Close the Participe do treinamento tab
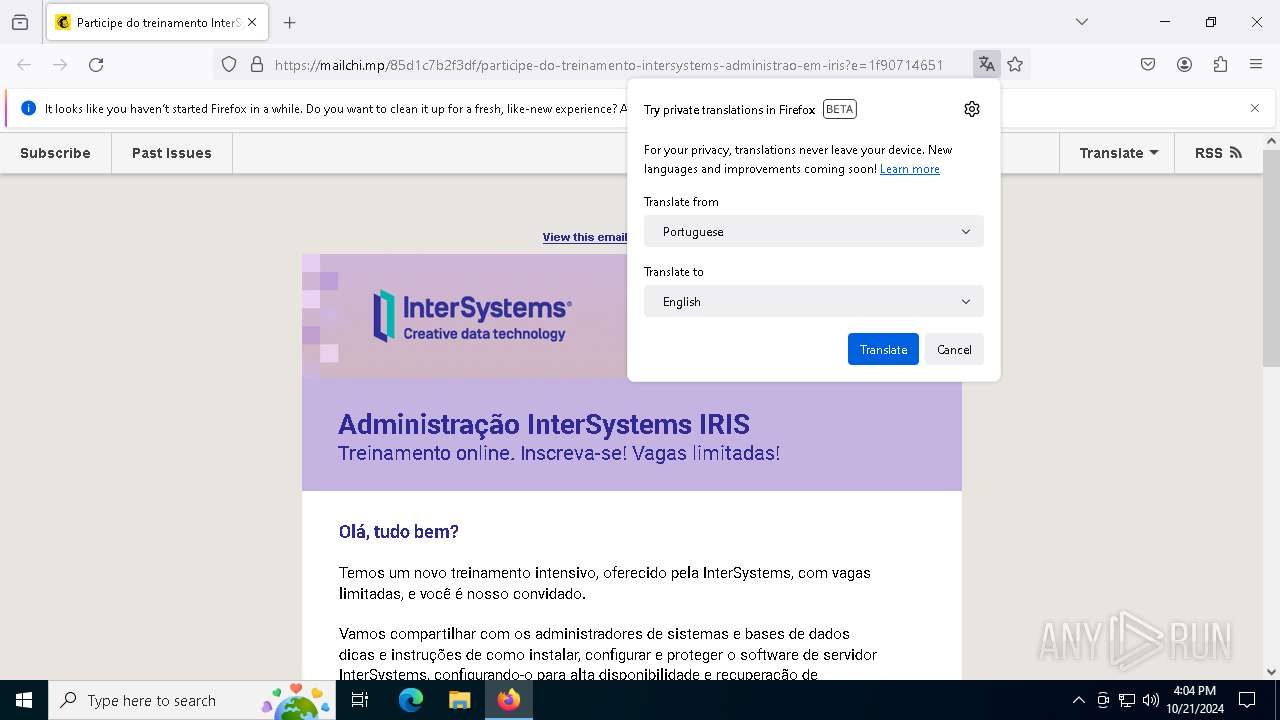This screenshot has width=1280, height=720. pyautogui.click(x=252, y=22)
